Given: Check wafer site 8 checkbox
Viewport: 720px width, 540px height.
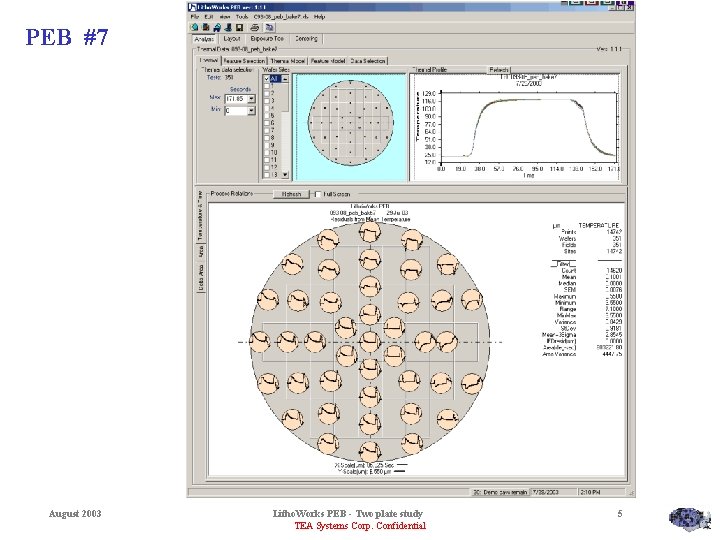Looking at the screenshot, I should click(266, 138).
